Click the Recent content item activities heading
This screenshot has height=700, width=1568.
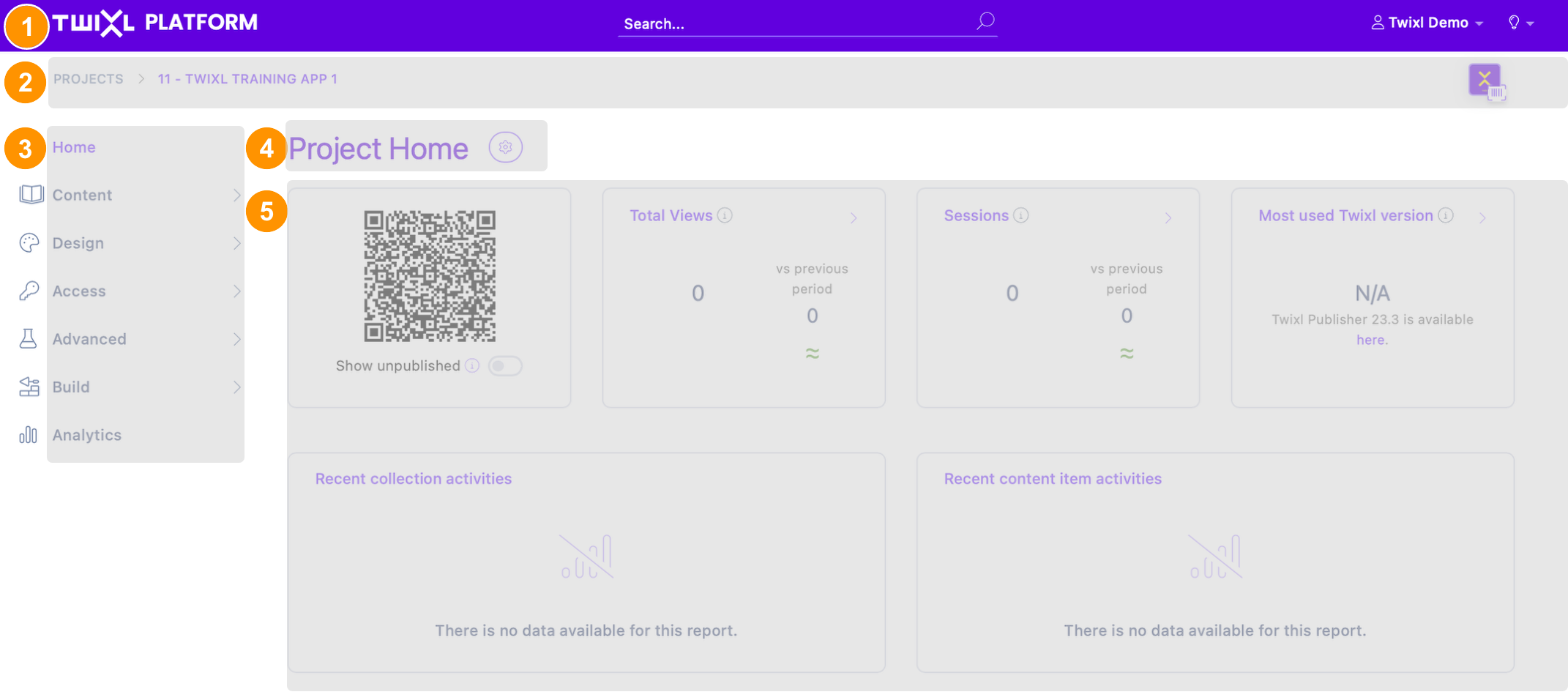pos(1053,479)
